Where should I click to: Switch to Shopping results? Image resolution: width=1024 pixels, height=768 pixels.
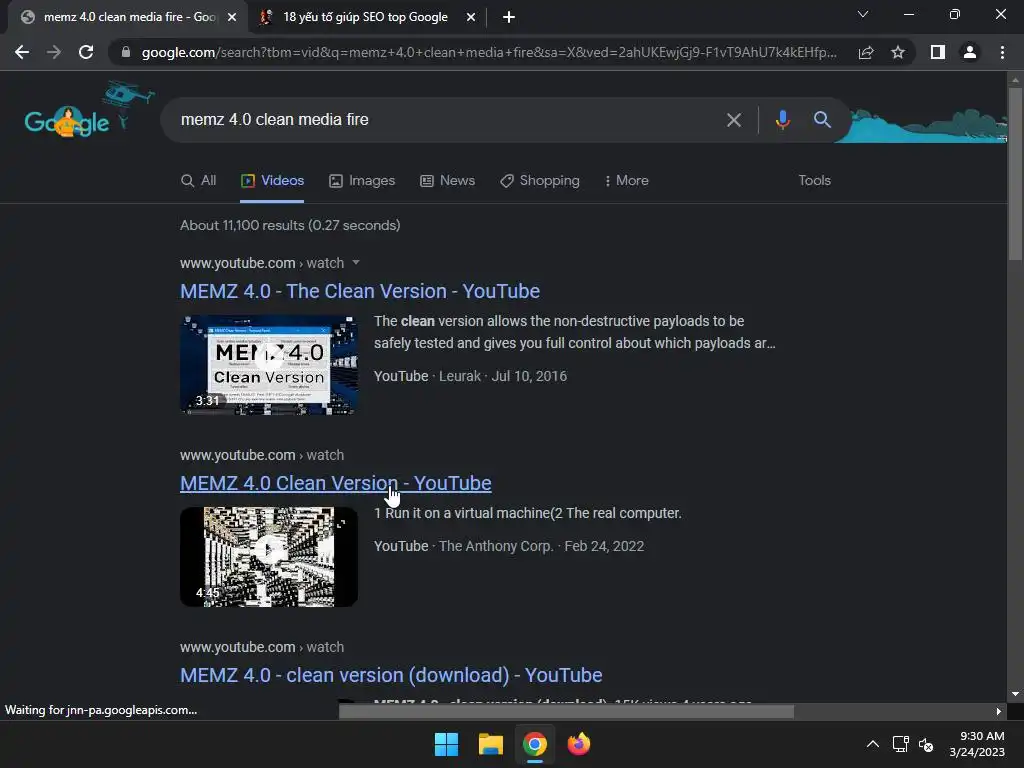coord(540,181)
